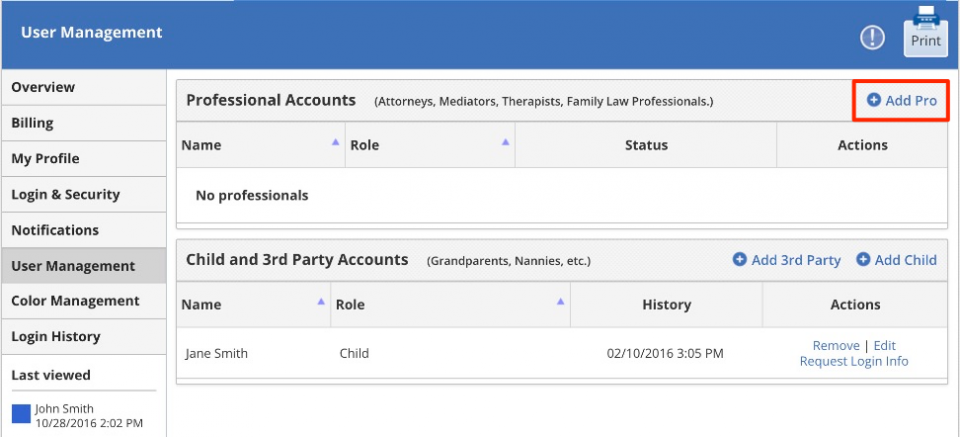The width and height of the screenshot is (960, 437).
Task: Remove Jane Smith's child account
Action: click(x=836, y=346)
